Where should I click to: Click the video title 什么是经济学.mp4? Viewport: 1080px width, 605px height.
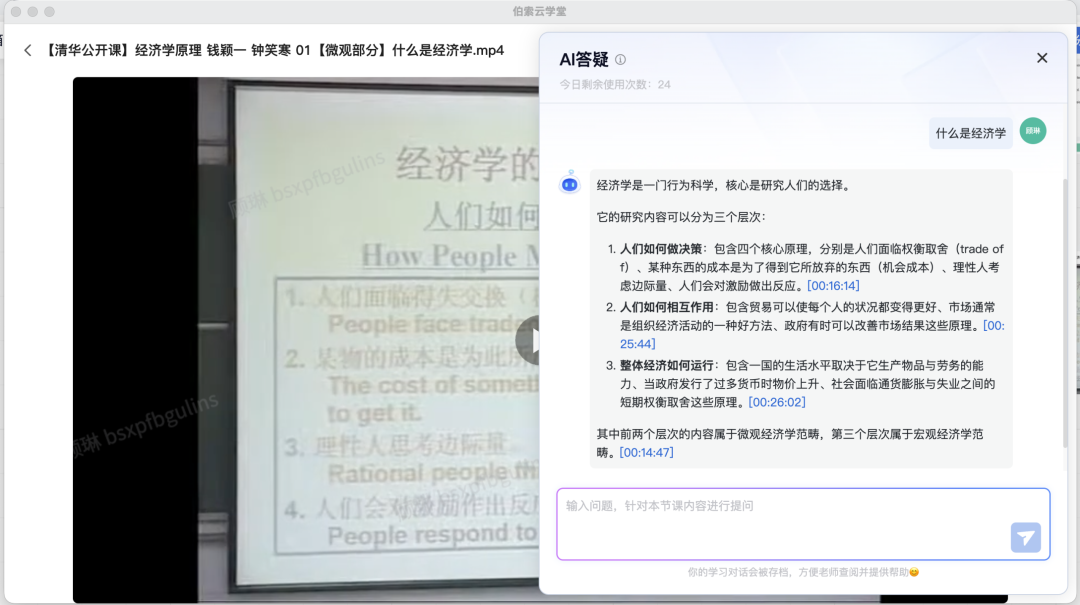click(x=275, y=50)
